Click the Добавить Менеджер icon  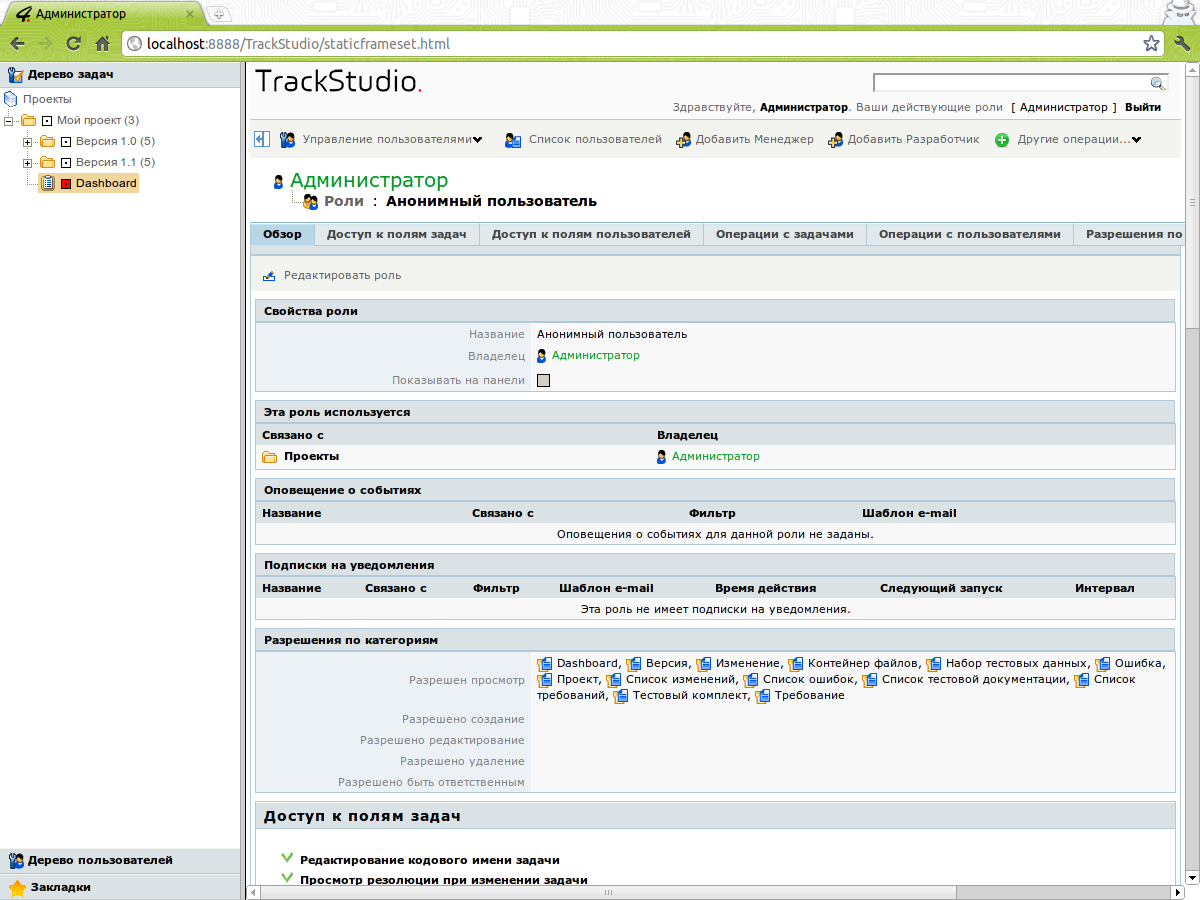pyautogui.click(x=683, y=140)
